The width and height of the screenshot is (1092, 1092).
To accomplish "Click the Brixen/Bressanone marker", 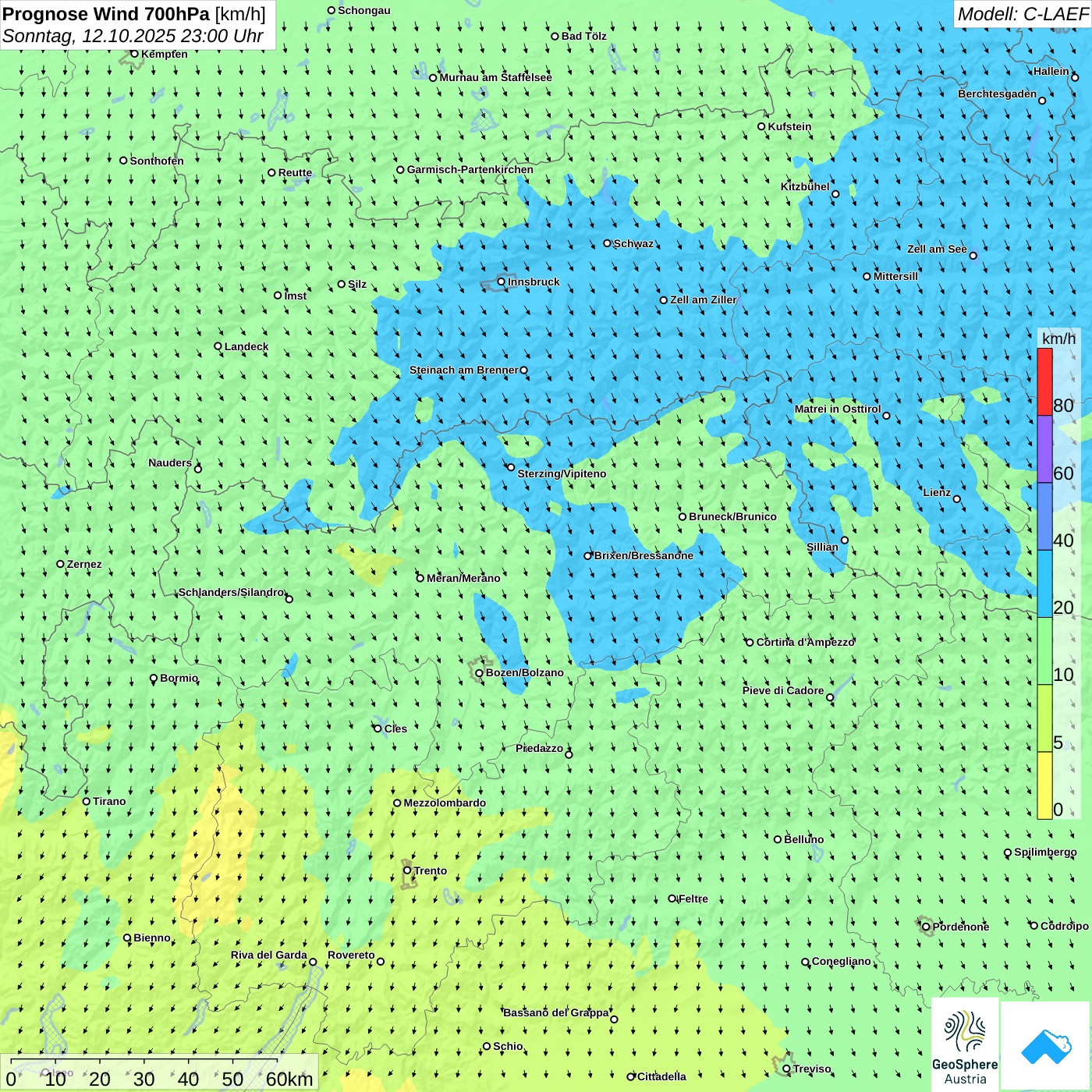I will point(588,556).
